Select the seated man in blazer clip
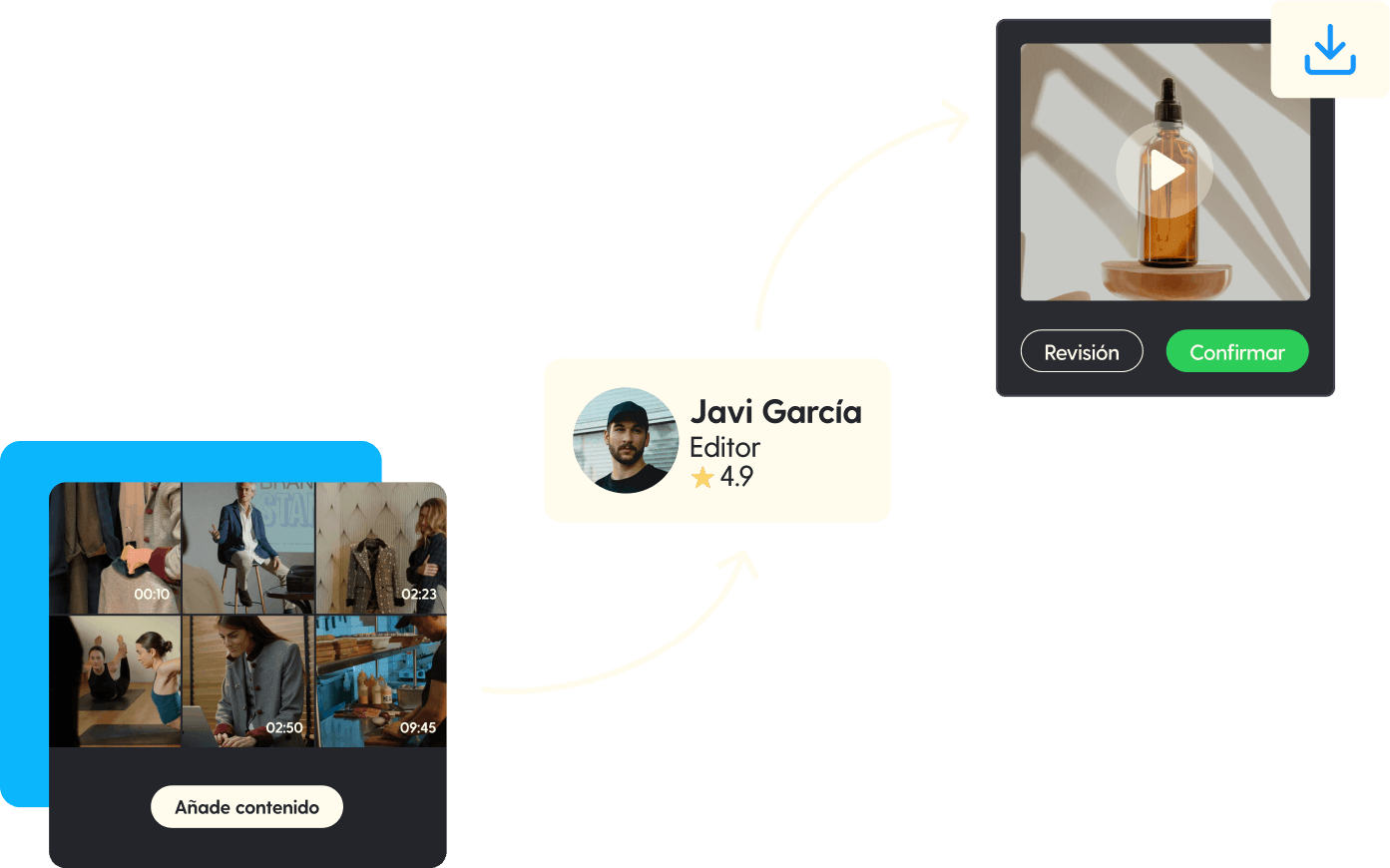1390x868 pixels. [248, 548]
